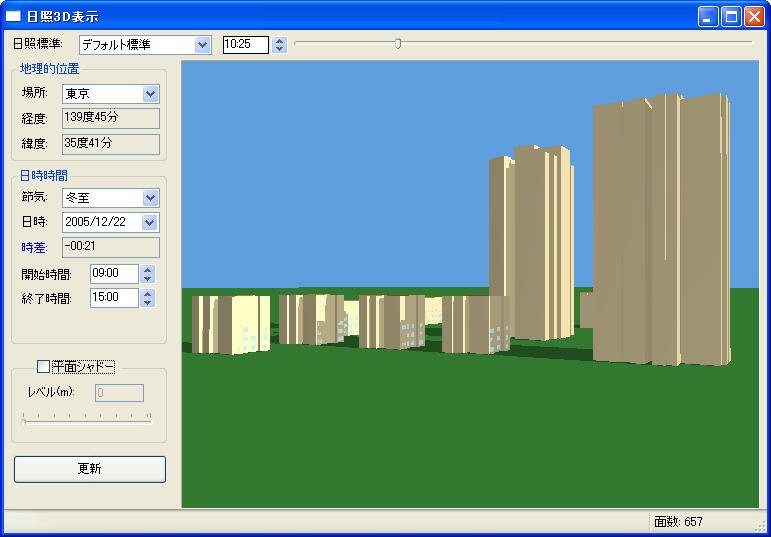Click the window's title bar icon

(x=13, y=16)
